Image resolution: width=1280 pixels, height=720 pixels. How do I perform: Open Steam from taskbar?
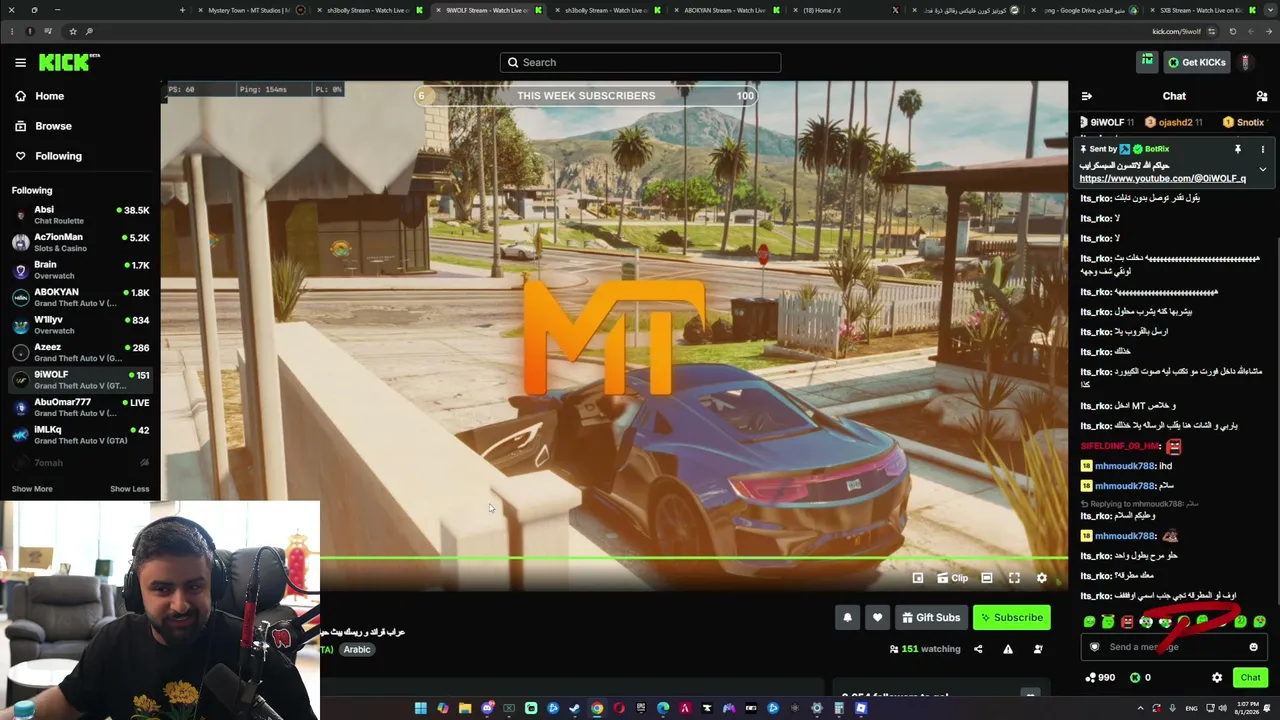(575, 709)
